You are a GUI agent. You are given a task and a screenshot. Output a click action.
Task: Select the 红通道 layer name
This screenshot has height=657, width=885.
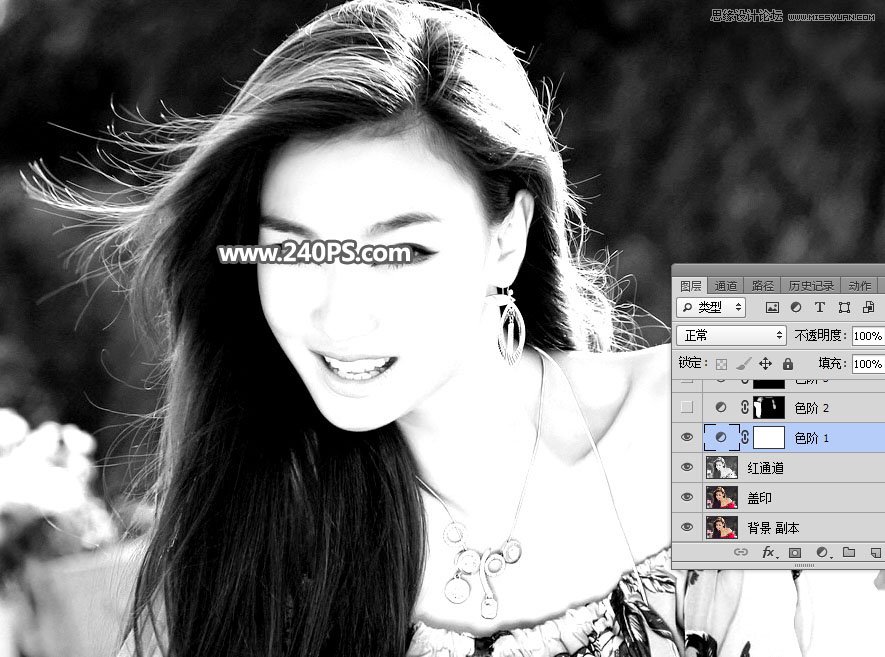765,468
